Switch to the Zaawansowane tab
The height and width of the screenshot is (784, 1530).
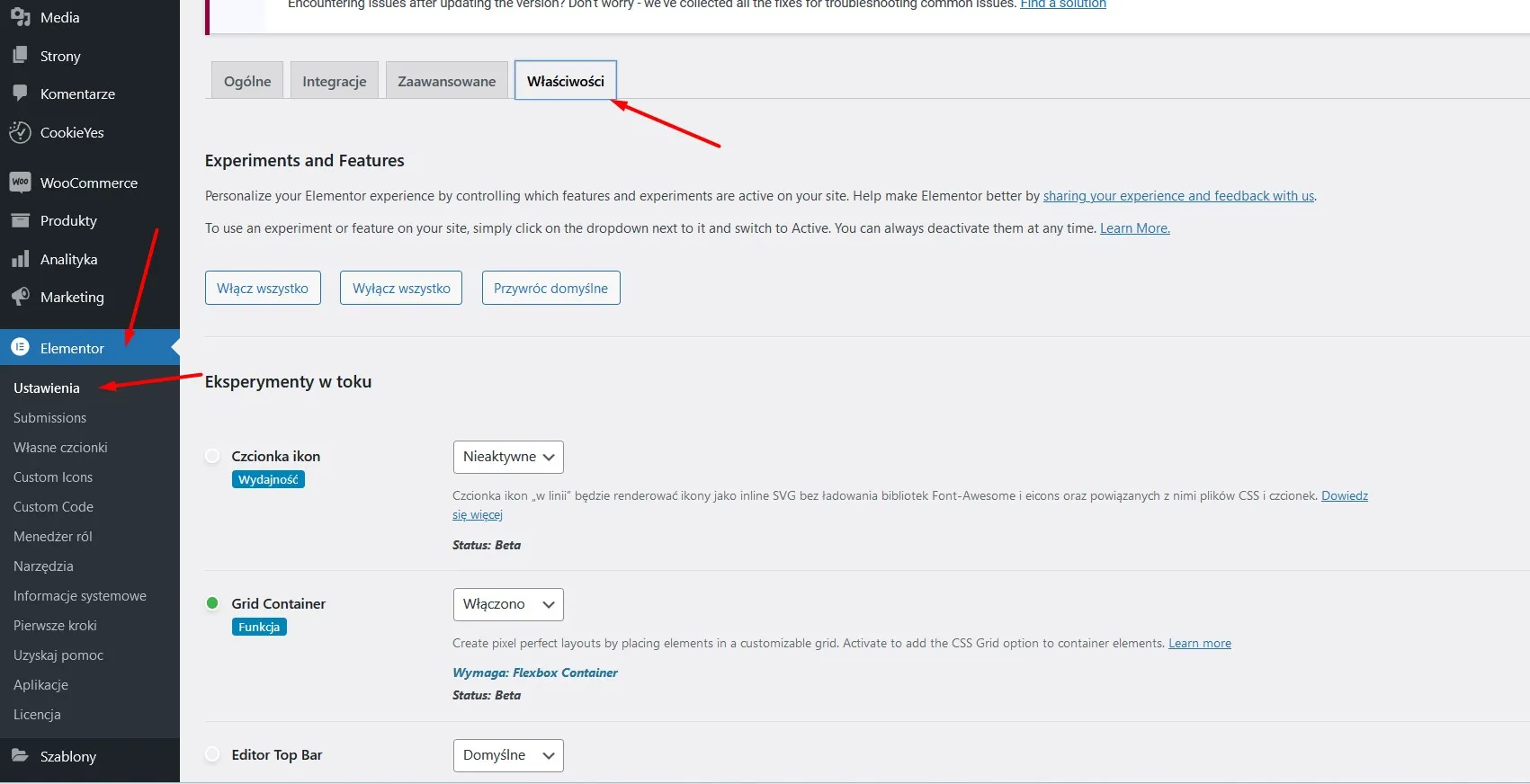pos(447,80)
